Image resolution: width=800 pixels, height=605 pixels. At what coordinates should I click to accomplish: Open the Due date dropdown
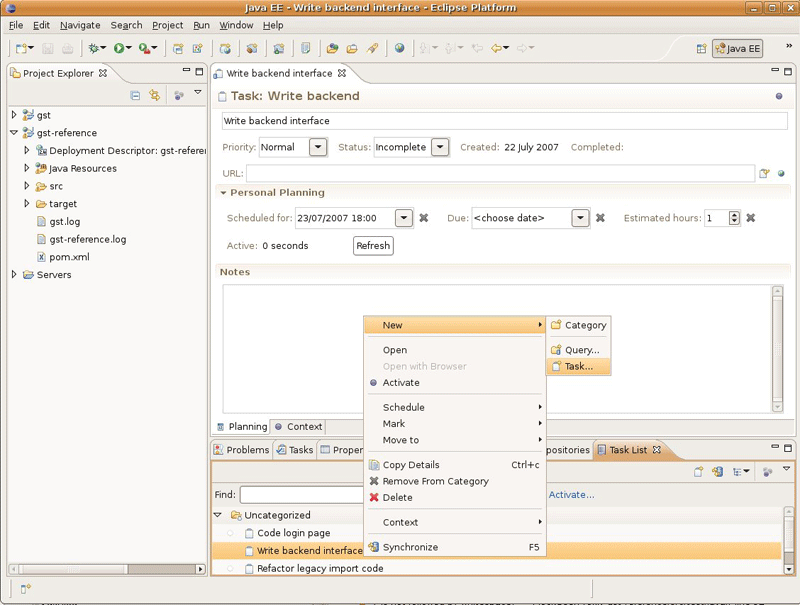click(x=580, y=218)
